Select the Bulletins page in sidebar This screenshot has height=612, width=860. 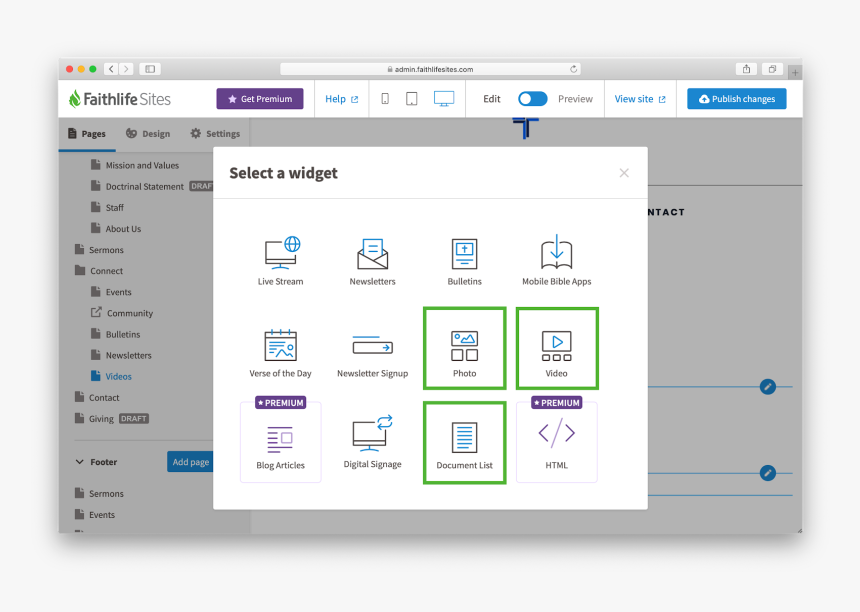[x=116, y=334]
